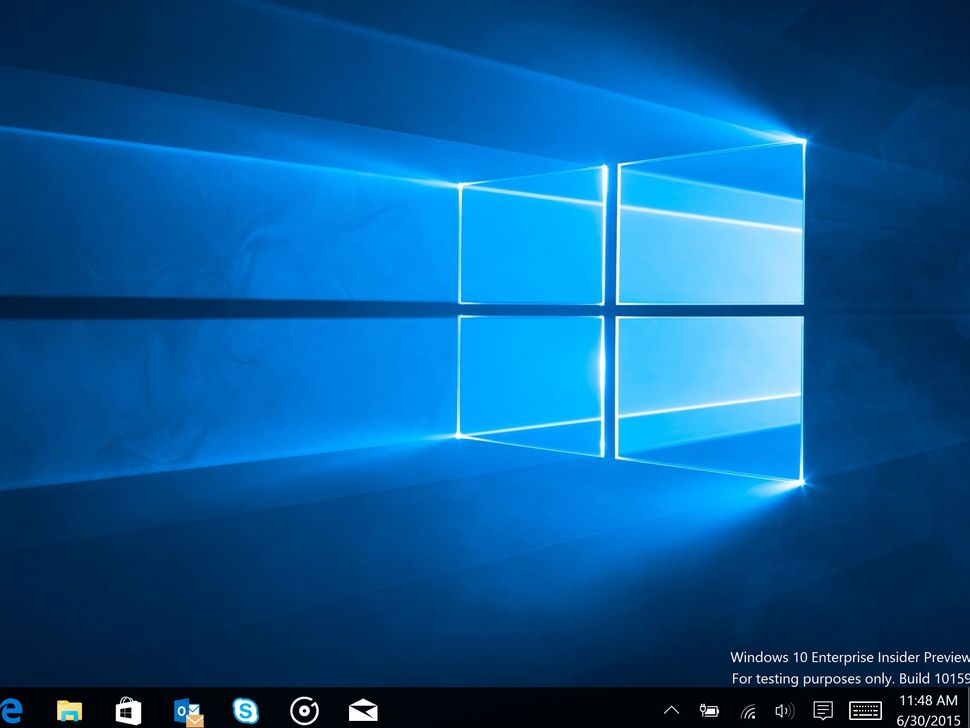The width and height of the screenshot is (970, 728).
Task: Check Wi-Fi signal via network icon
Action: 748,711
